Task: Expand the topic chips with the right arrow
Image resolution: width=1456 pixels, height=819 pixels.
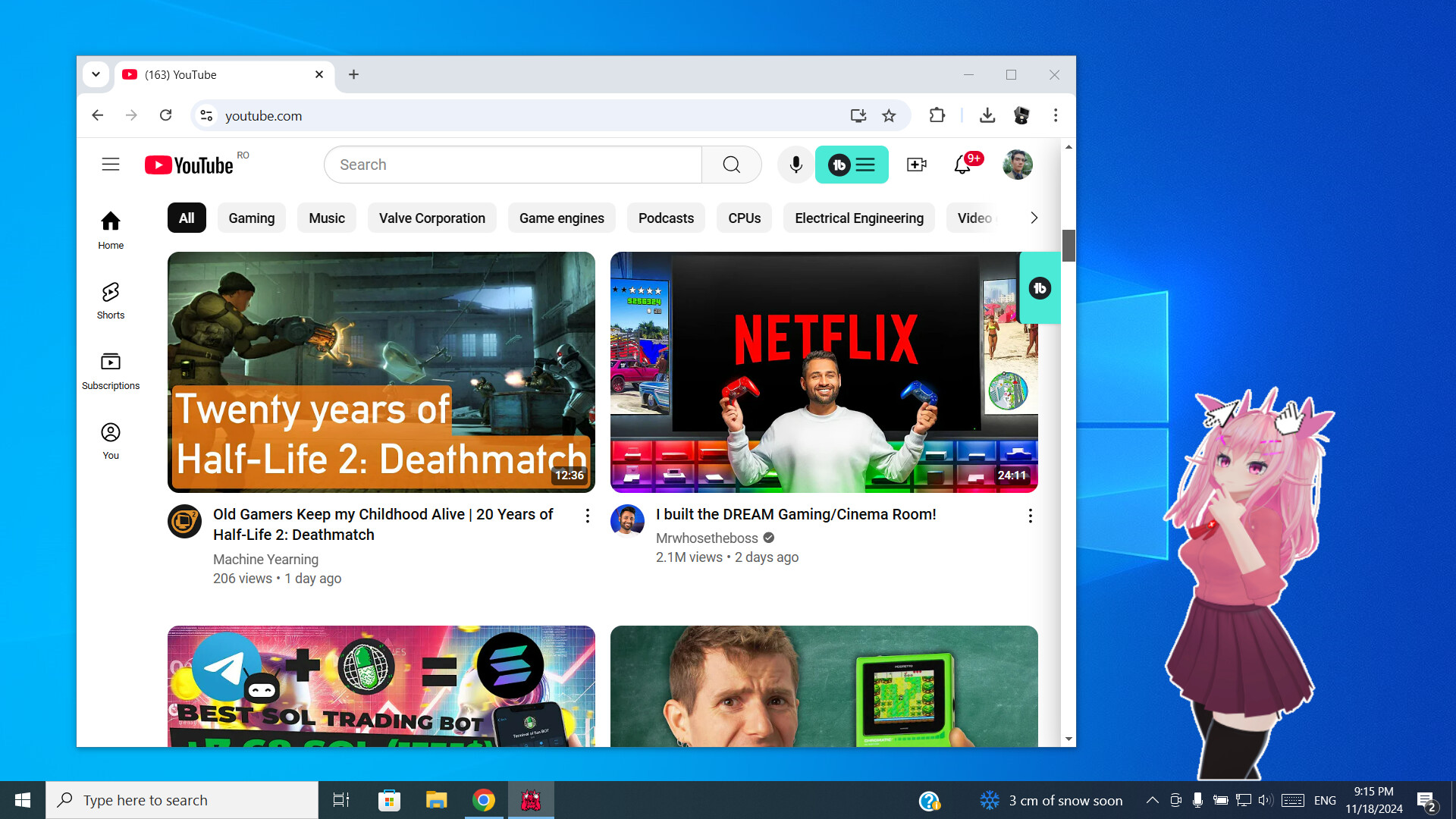Action: click(1034, 218)
